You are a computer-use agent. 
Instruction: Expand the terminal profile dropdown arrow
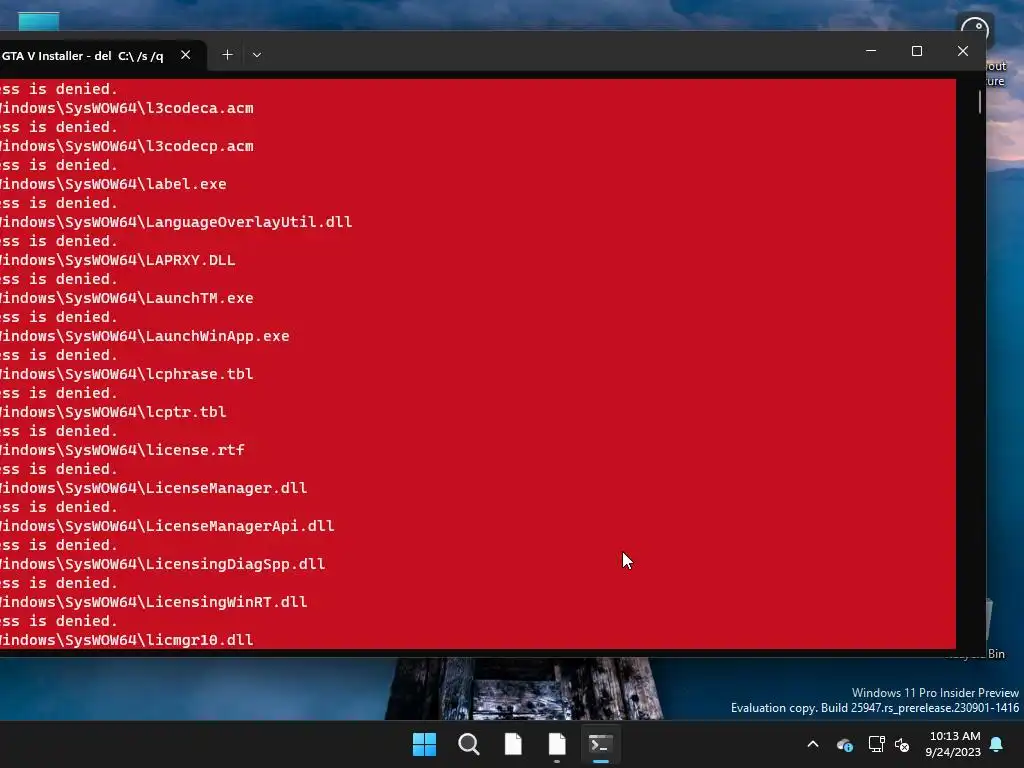click(257, 55)
